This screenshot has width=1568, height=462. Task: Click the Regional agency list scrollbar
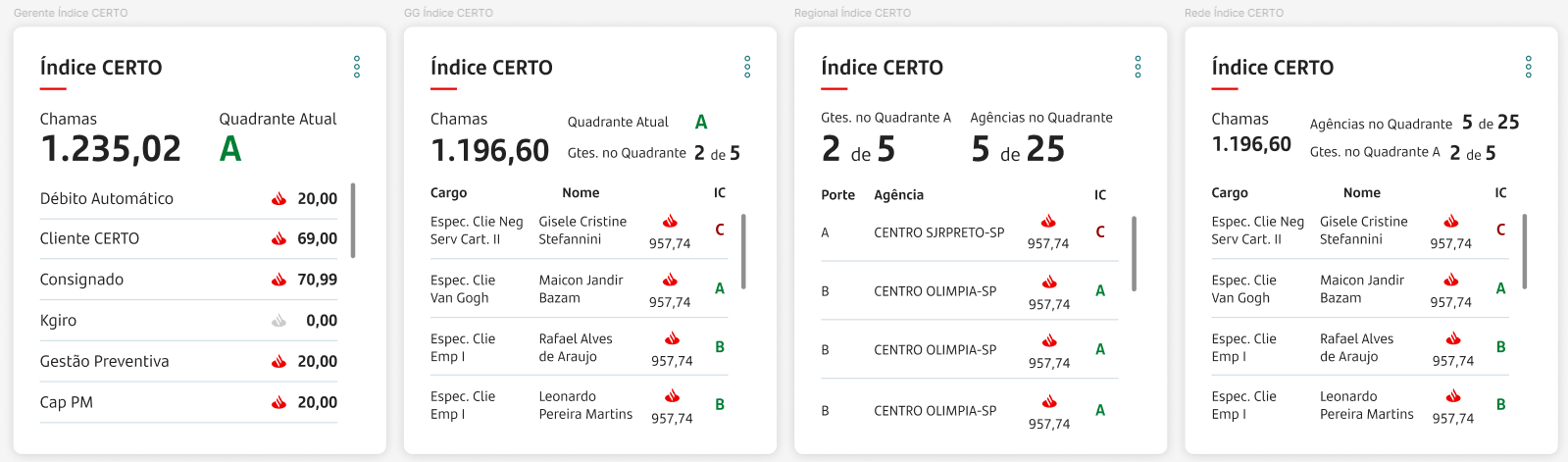point(1134,254)
